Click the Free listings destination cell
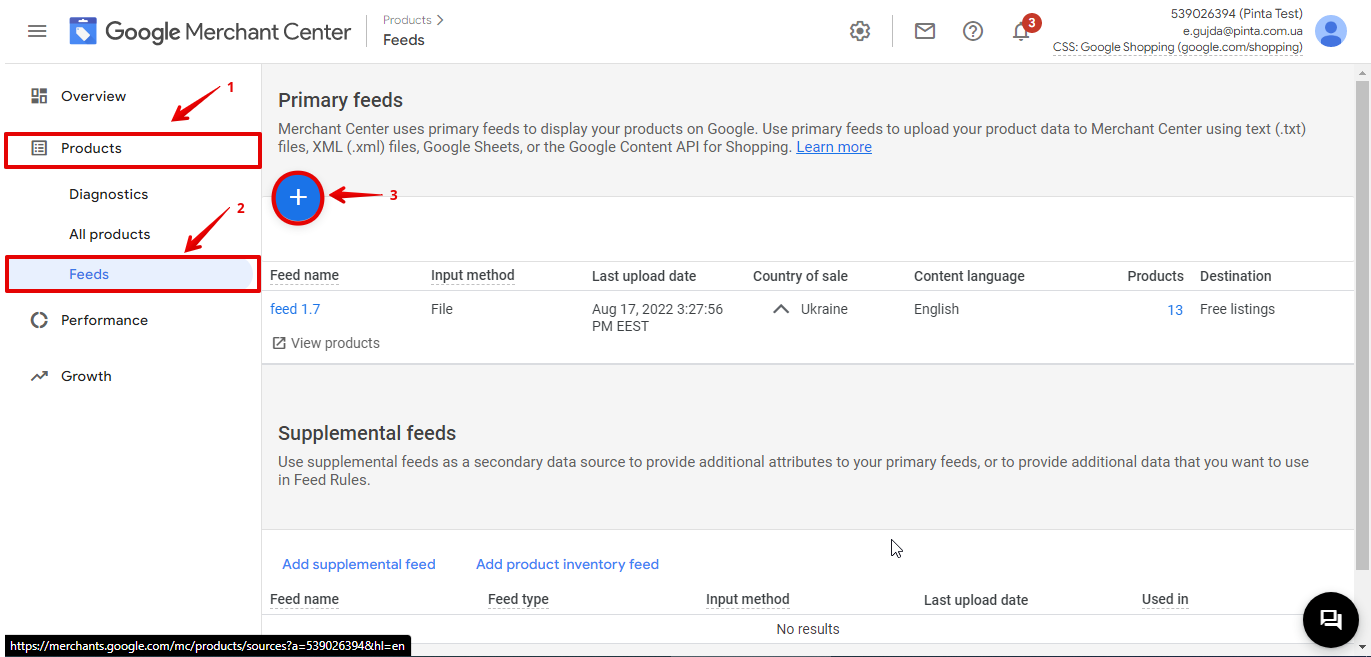The width and height of the screenshot is (1371, 657). [x=1237, y=309]
